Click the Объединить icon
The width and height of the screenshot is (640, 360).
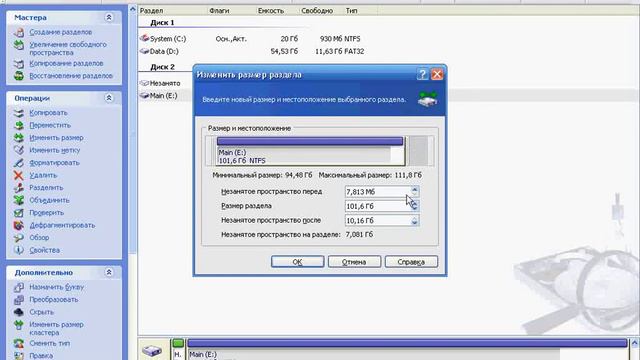[x=19, y=200]
